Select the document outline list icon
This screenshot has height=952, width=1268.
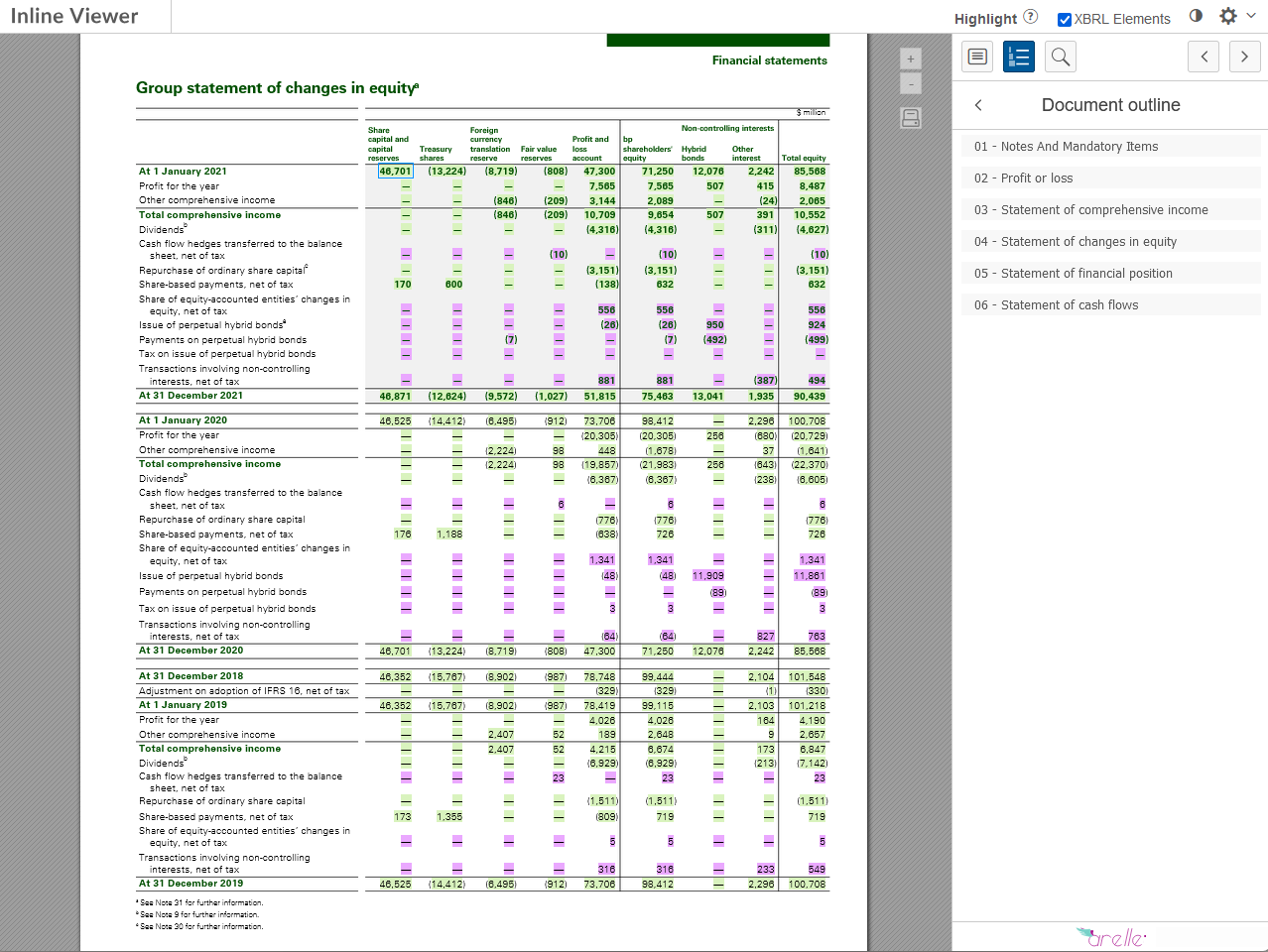1019,57
